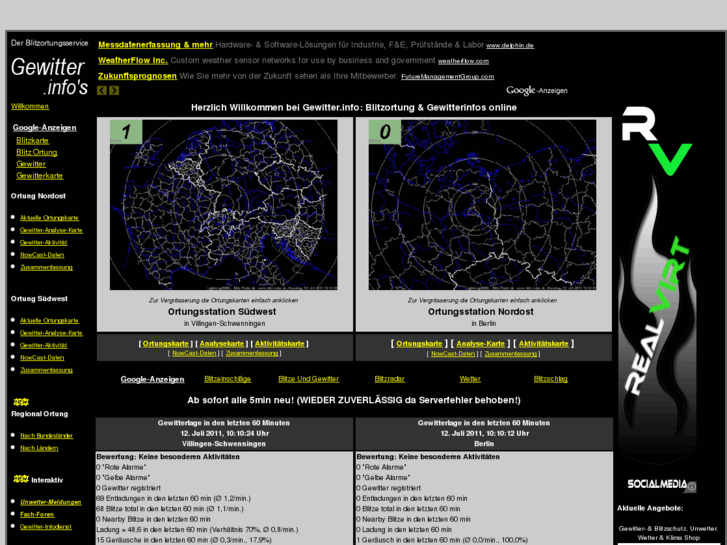Click the Ortungsstation Nordost heading
Viewport: 727px width, 545px height.
[x=481, y=312]
